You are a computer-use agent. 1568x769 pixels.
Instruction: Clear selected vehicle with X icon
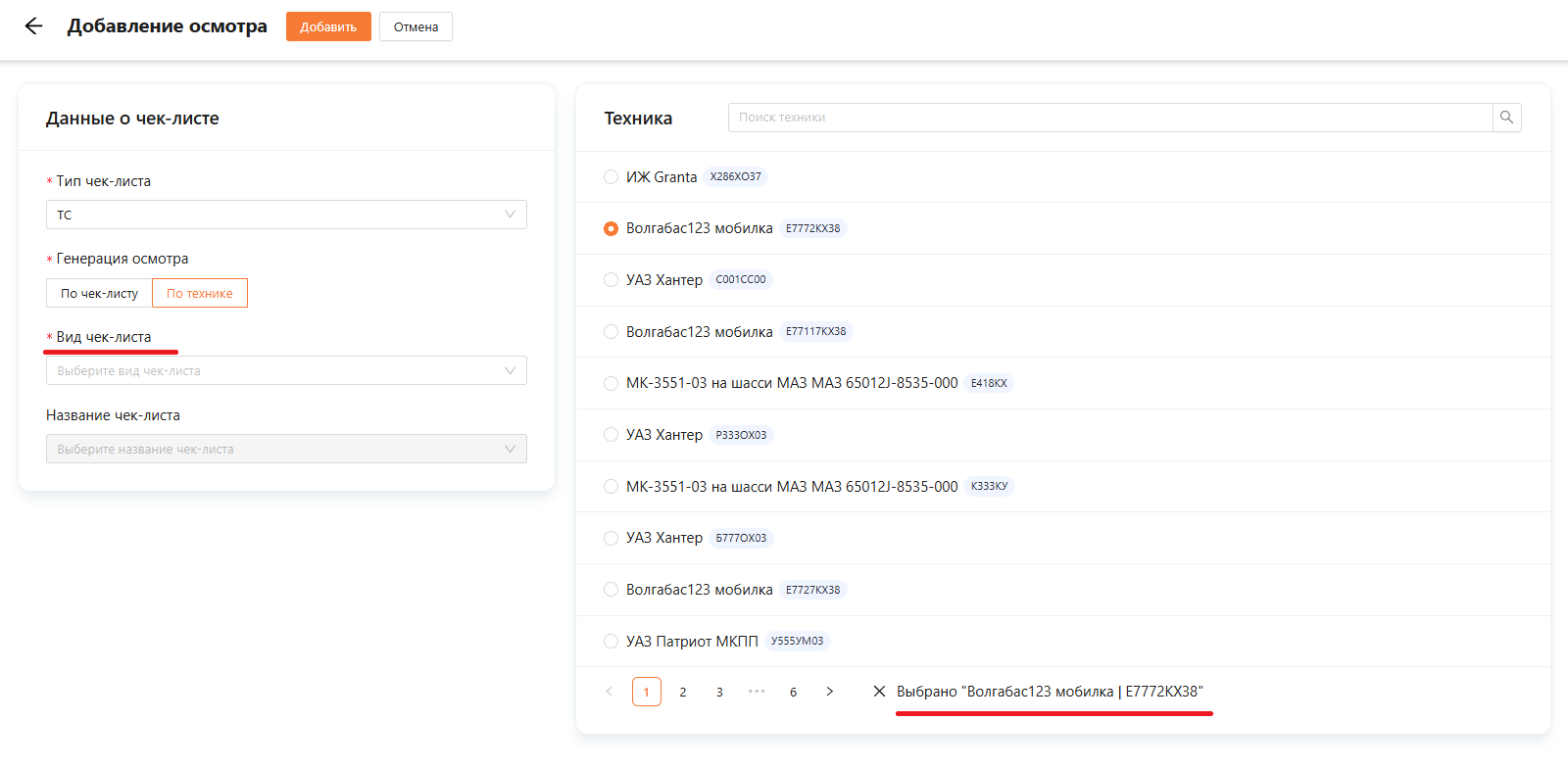(879, 692)
